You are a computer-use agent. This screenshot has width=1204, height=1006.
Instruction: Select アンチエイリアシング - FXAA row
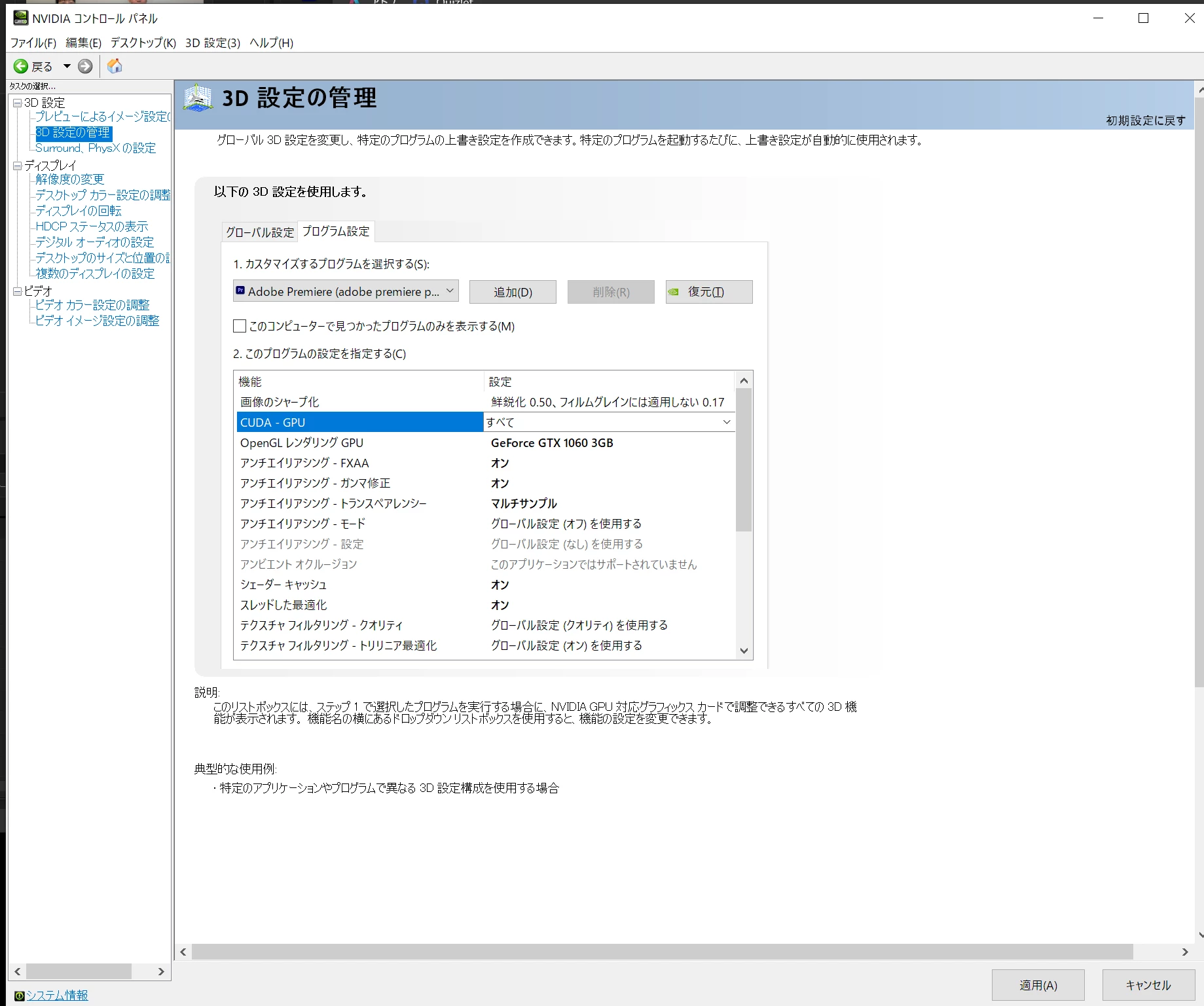point(485,463)
